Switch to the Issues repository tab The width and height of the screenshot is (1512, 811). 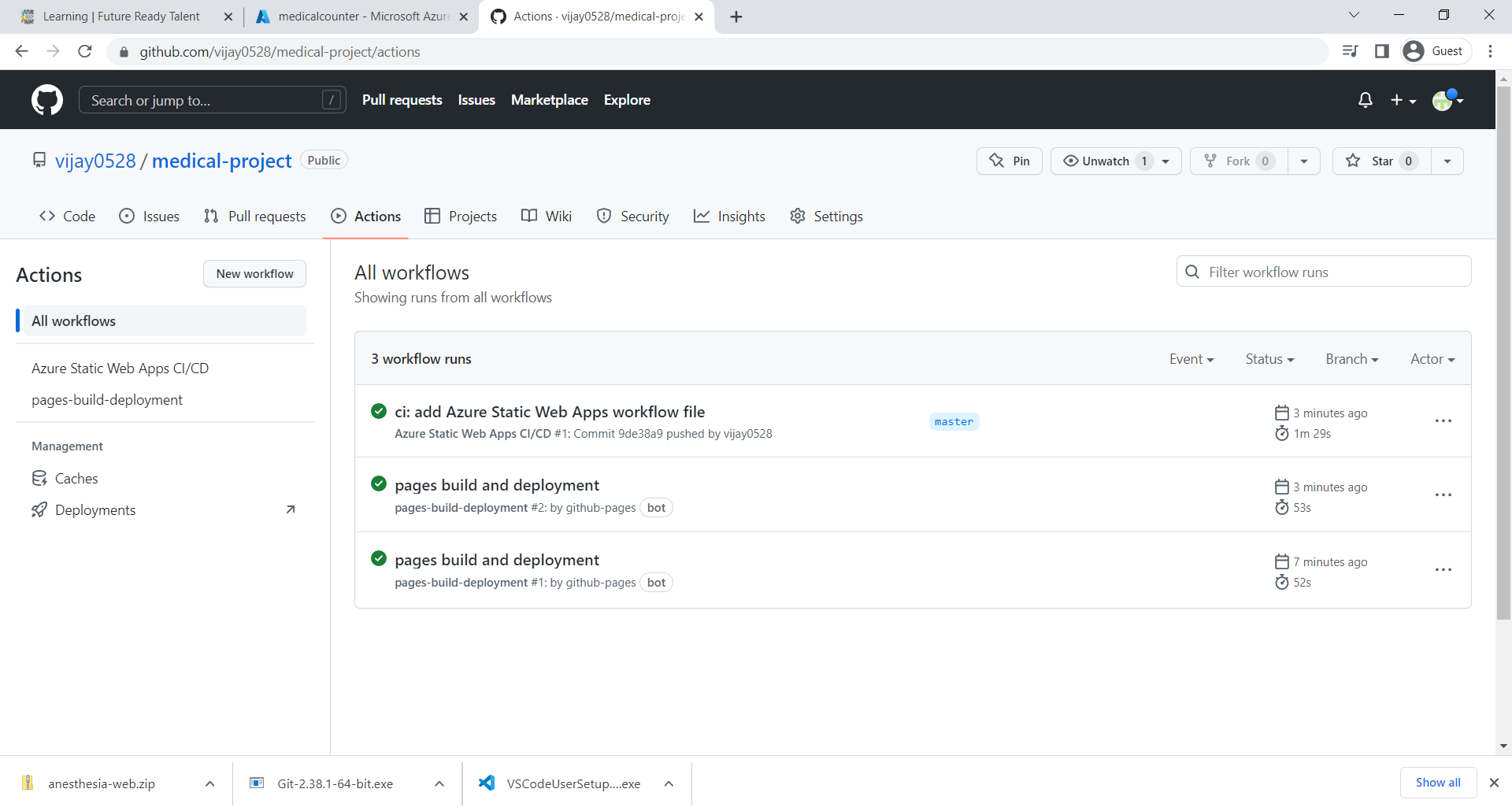point(149,217)
